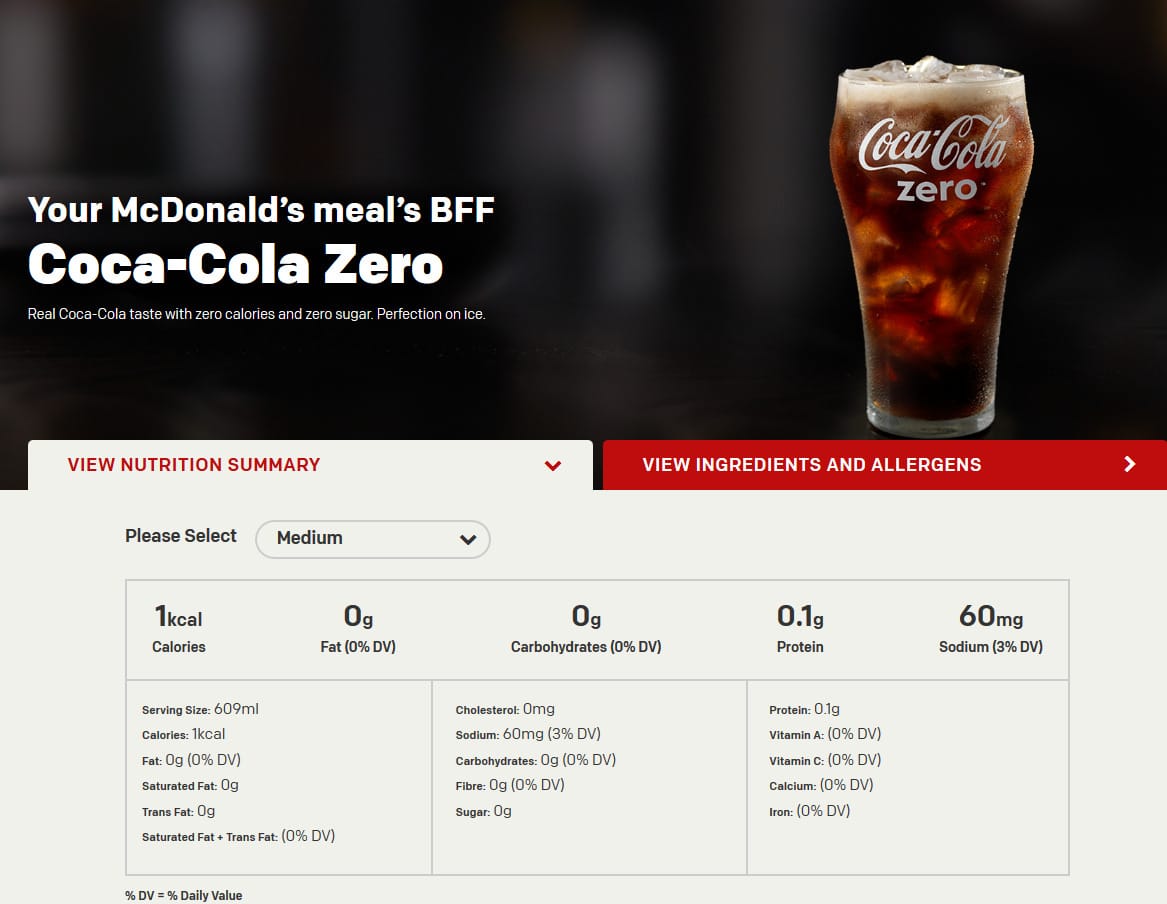Open View Ingredients and Allergens tab
The height and width of the screenshot is (904, 1167).
pos(811,465)
